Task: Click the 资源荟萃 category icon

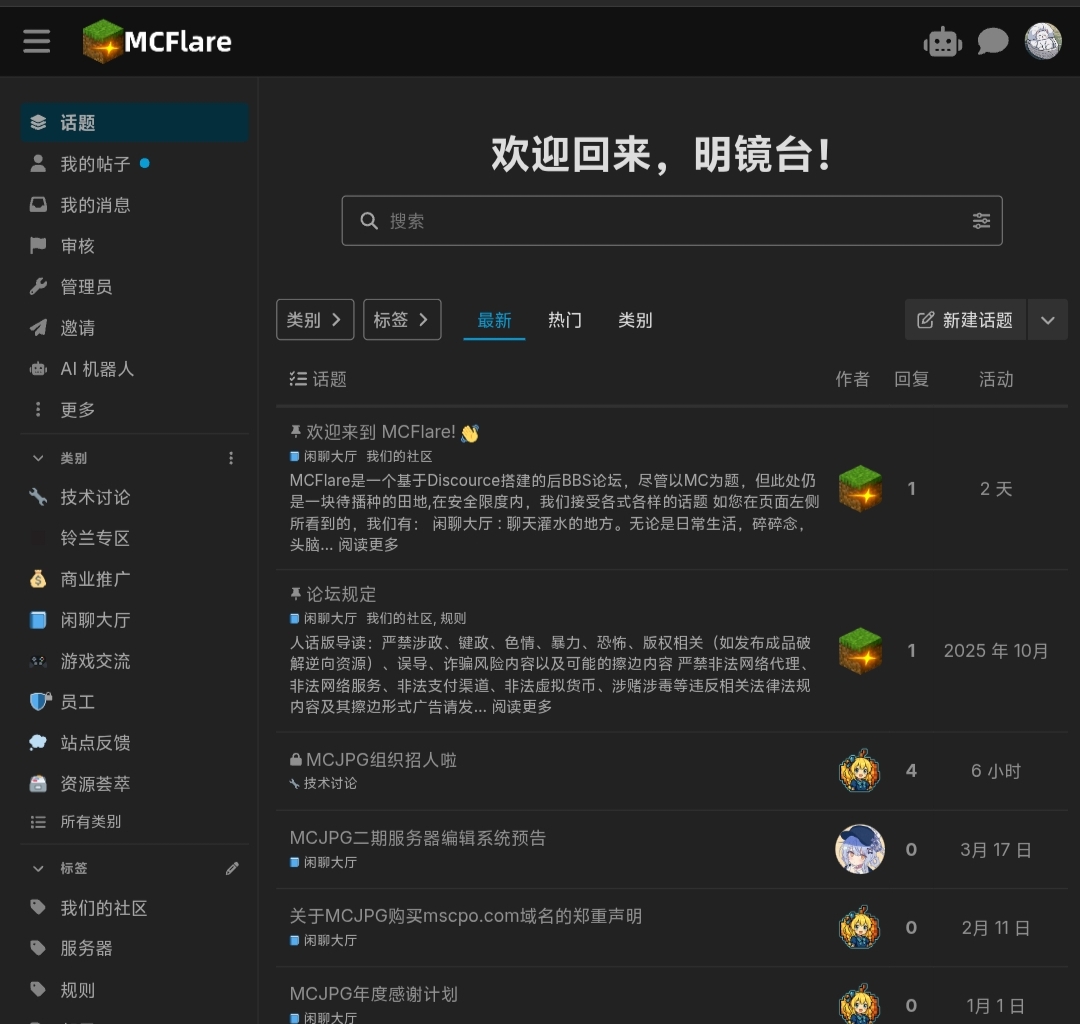Action: 38,784
